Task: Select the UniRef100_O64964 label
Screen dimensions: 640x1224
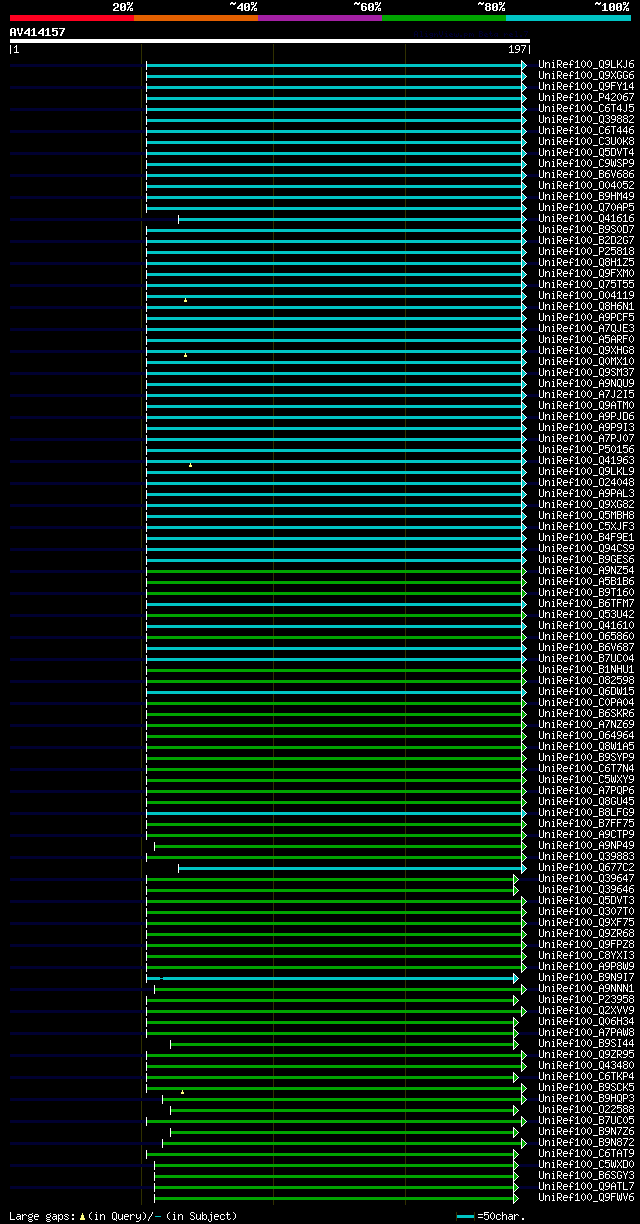Action: point(586,735)
